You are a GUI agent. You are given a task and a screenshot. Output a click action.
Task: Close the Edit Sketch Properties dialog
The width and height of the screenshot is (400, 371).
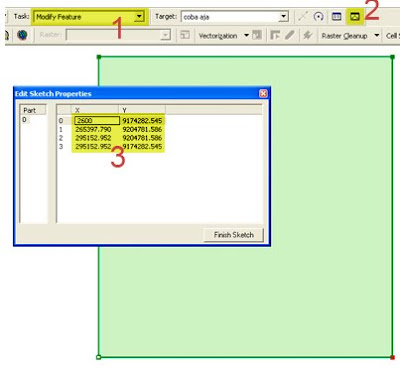(x=263, y=93)
